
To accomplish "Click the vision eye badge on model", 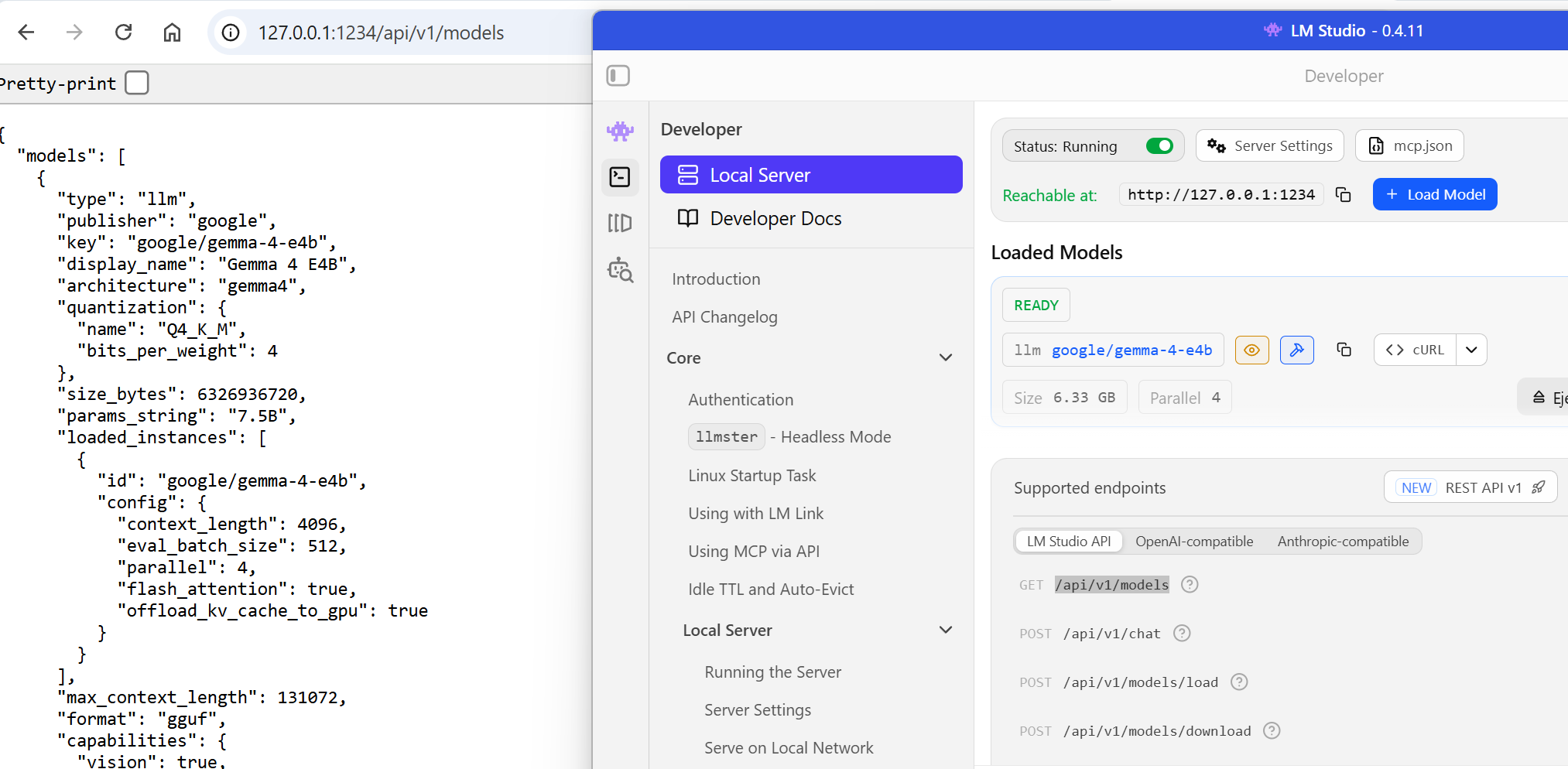I will [x=1251, y=350].
